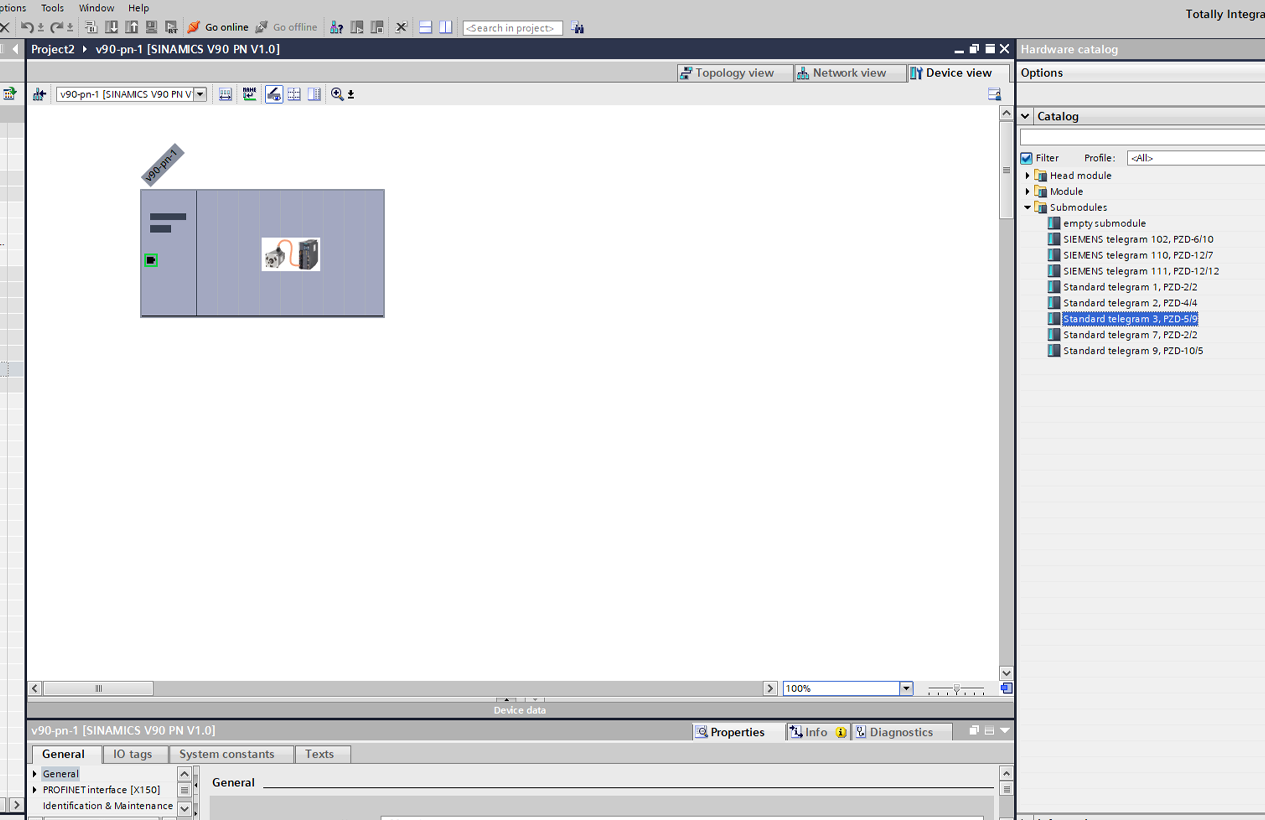This screenshot has height=820, width=1265.
Task: Click the overview navigation icon bottom right
Action: coord(1006,688)
